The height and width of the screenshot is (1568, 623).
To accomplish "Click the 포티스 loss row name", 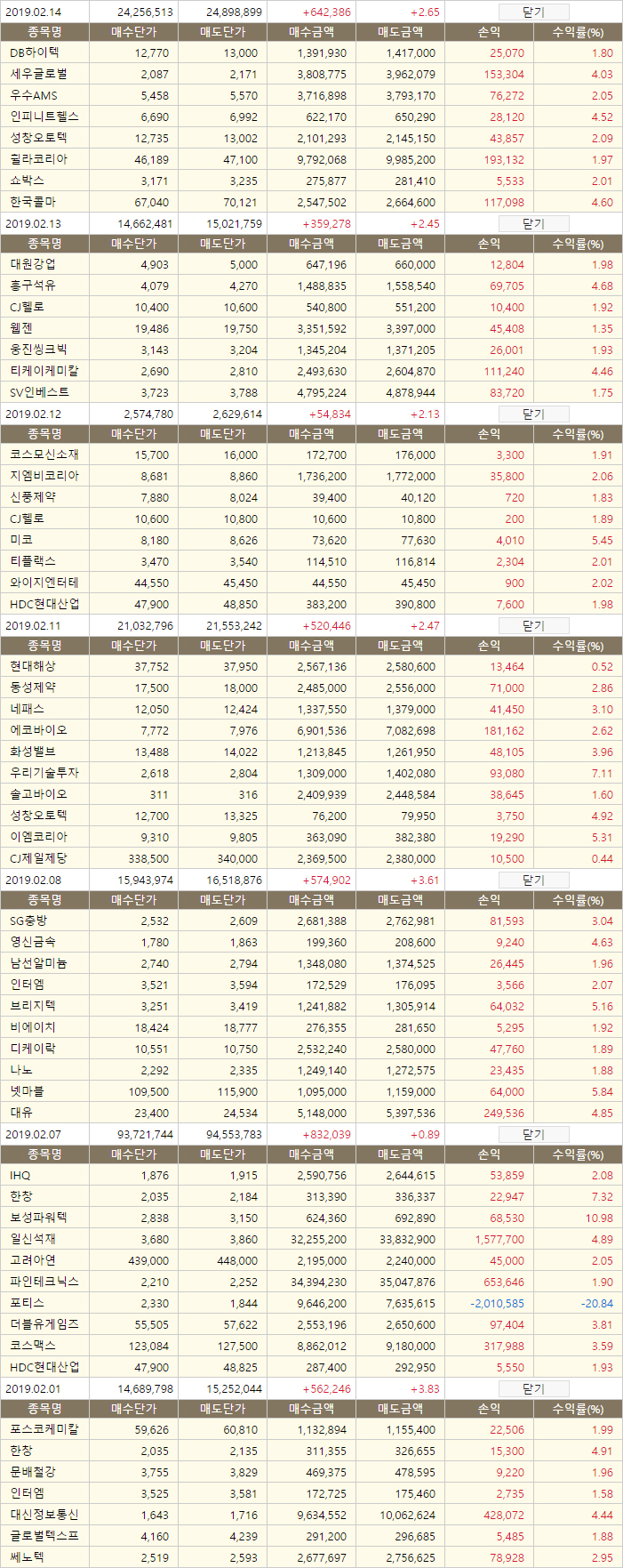I will [x=27, y=1304].
